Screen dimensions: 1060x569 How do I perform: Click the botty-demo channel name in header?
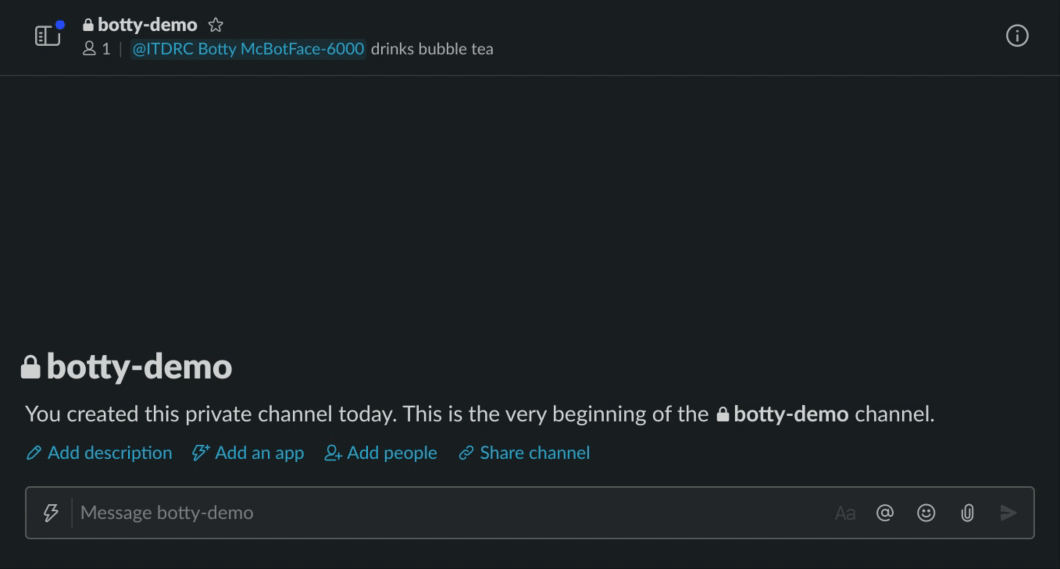coord(147,25)
